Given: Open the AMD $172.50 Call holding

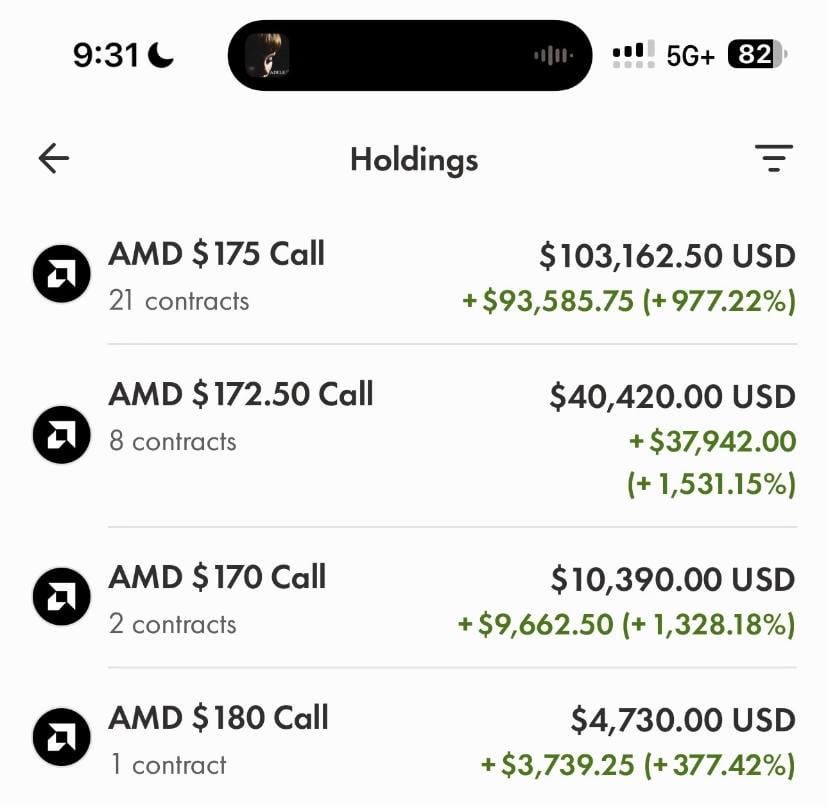Looking at the screenshot, I should point(240,394).
